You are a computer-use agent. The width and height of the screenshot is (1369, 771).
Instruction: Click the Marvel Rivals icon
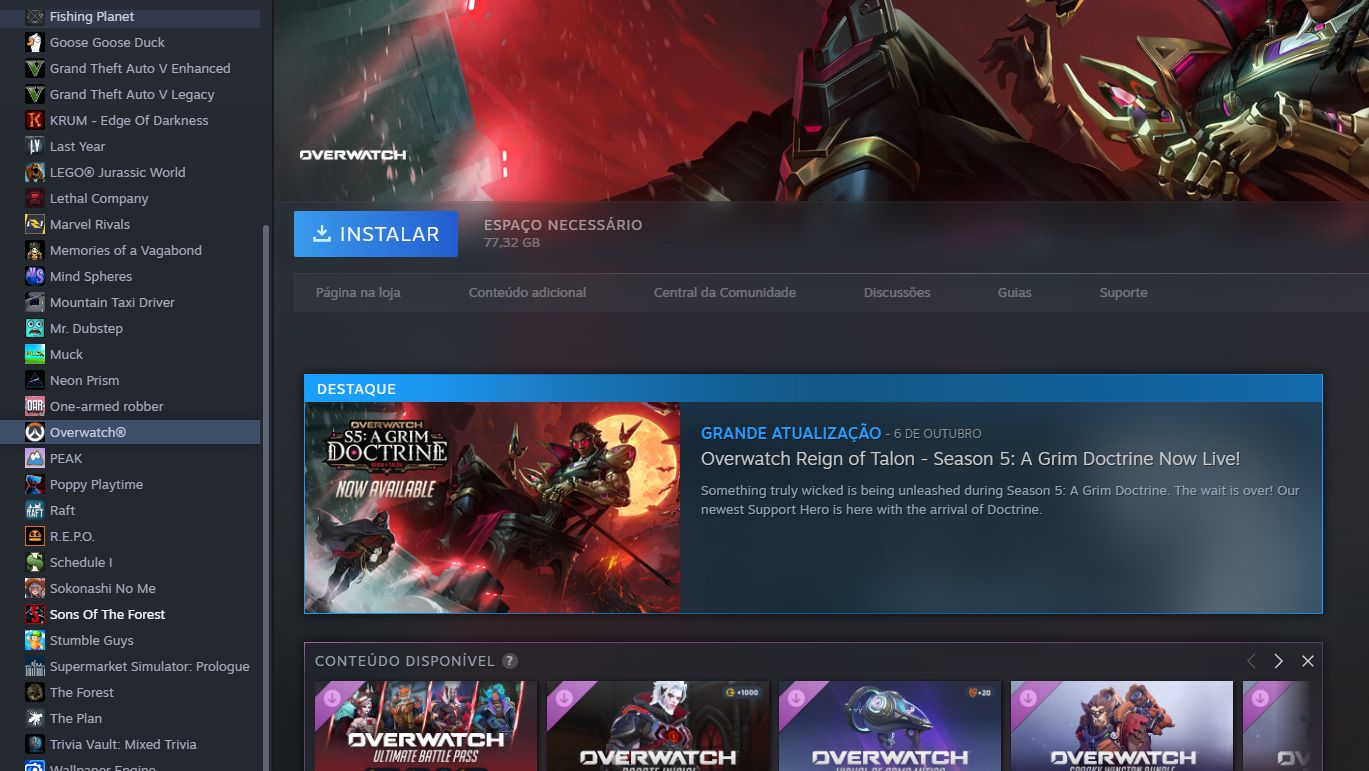coord(35,224)
